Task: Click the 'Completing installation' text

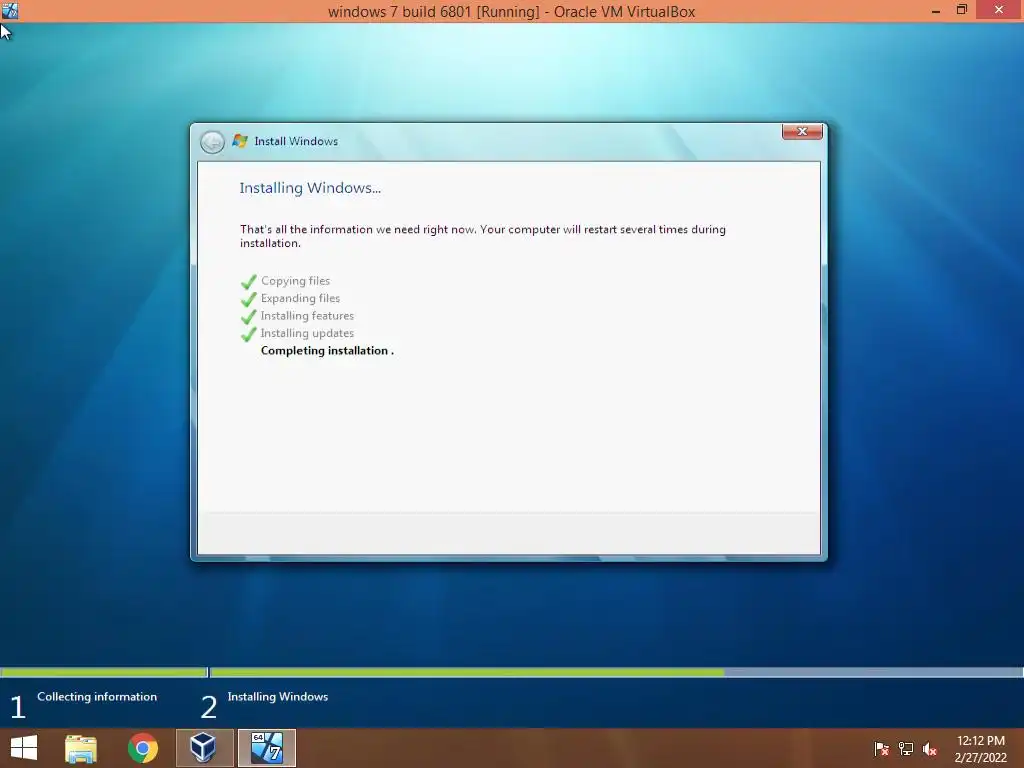Action: click(327, 351)
